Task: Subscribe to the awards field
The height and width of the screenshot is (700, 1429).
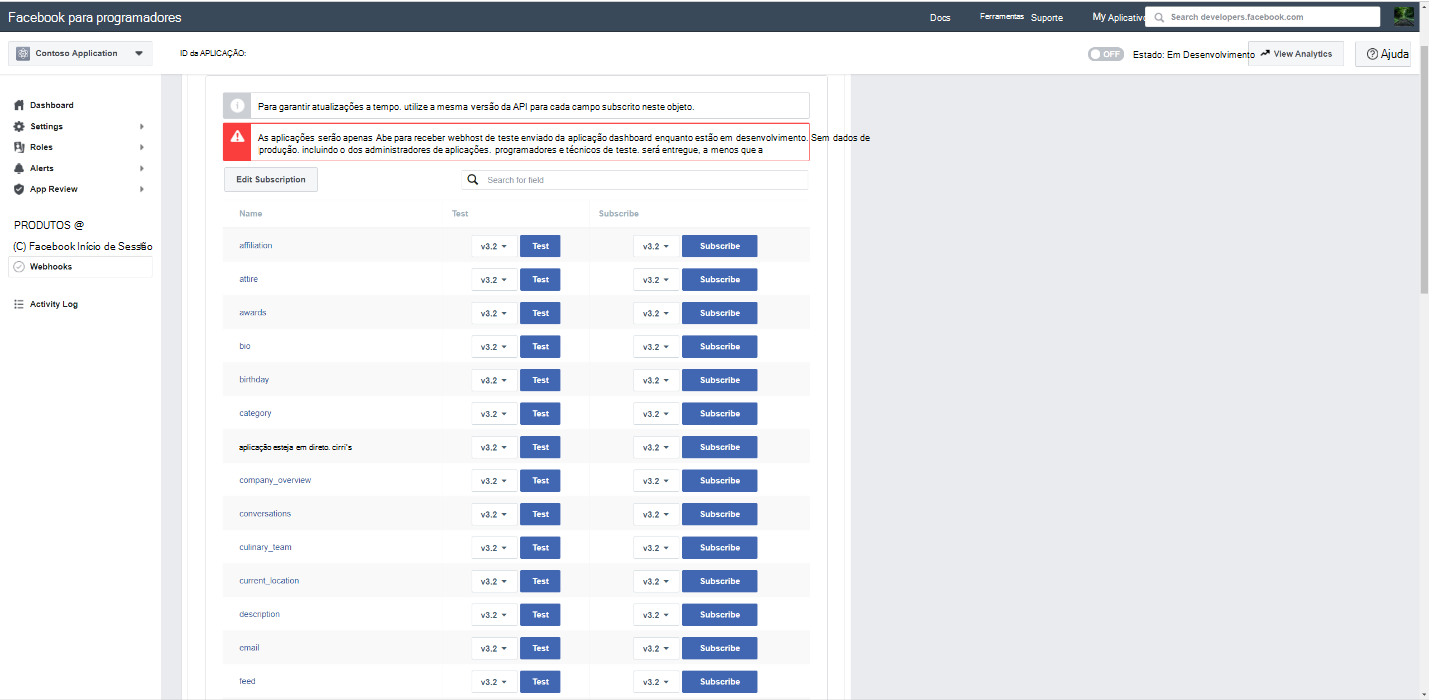Action: [719, 313]
